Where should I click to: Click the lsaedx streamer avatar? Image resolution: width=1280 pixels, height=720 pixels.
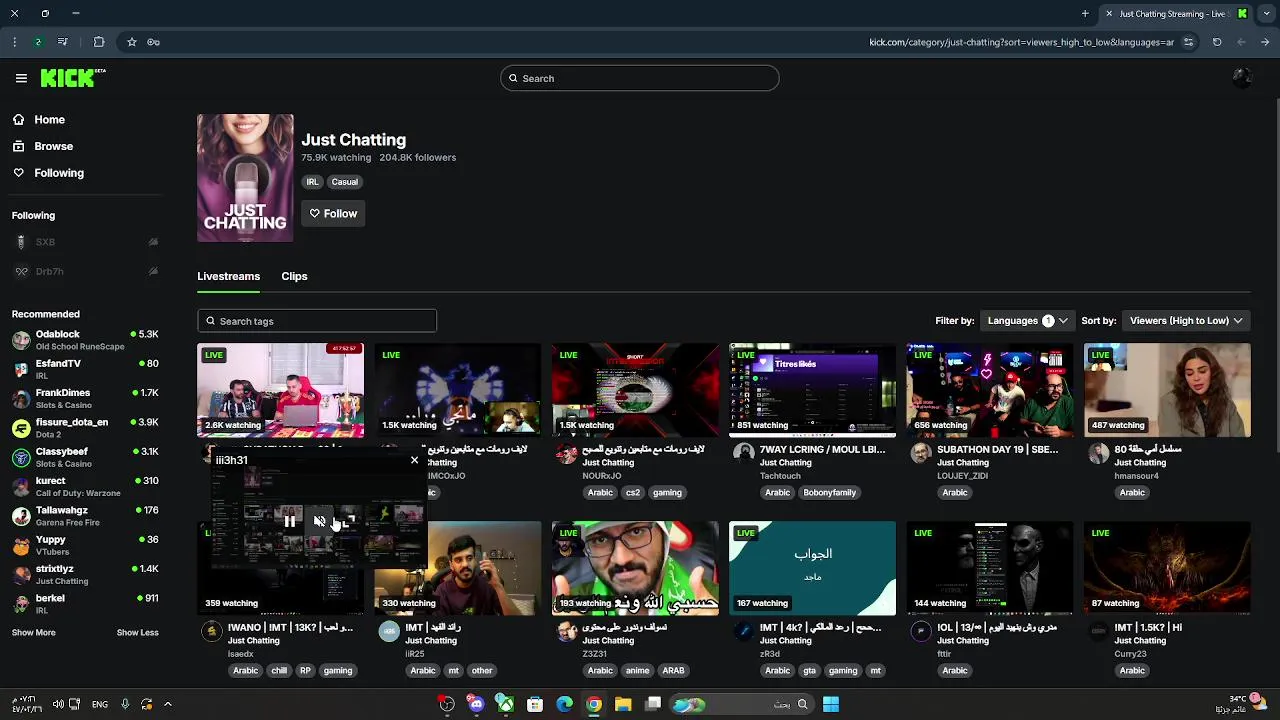tap(211, 631)
